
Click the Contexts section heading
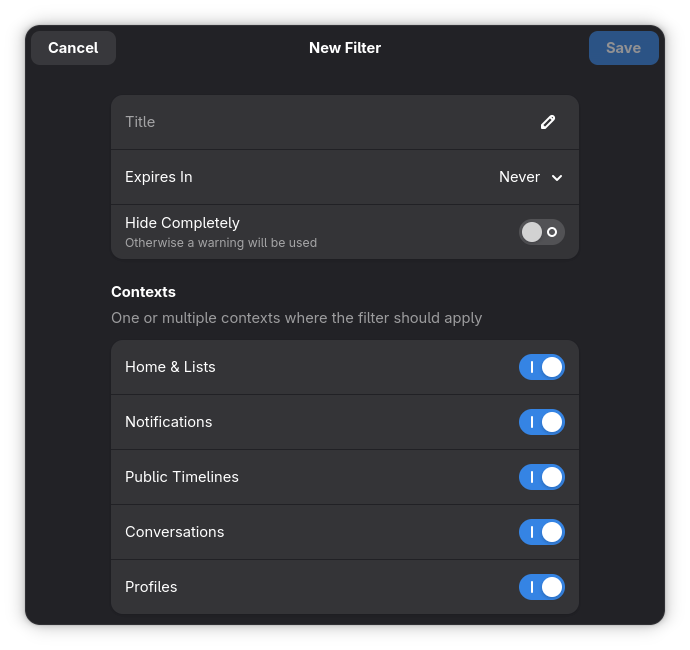[143, 292]
